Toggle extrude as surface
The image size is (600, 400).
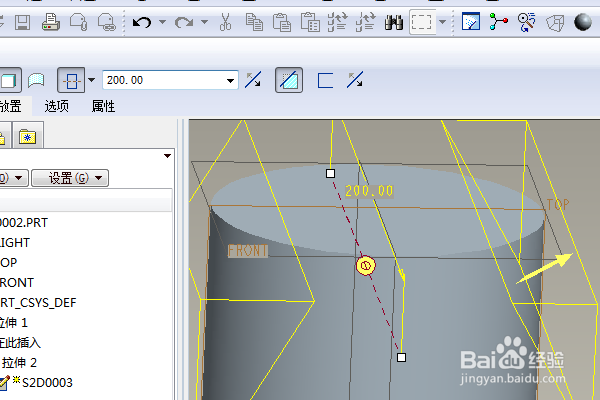36,80
